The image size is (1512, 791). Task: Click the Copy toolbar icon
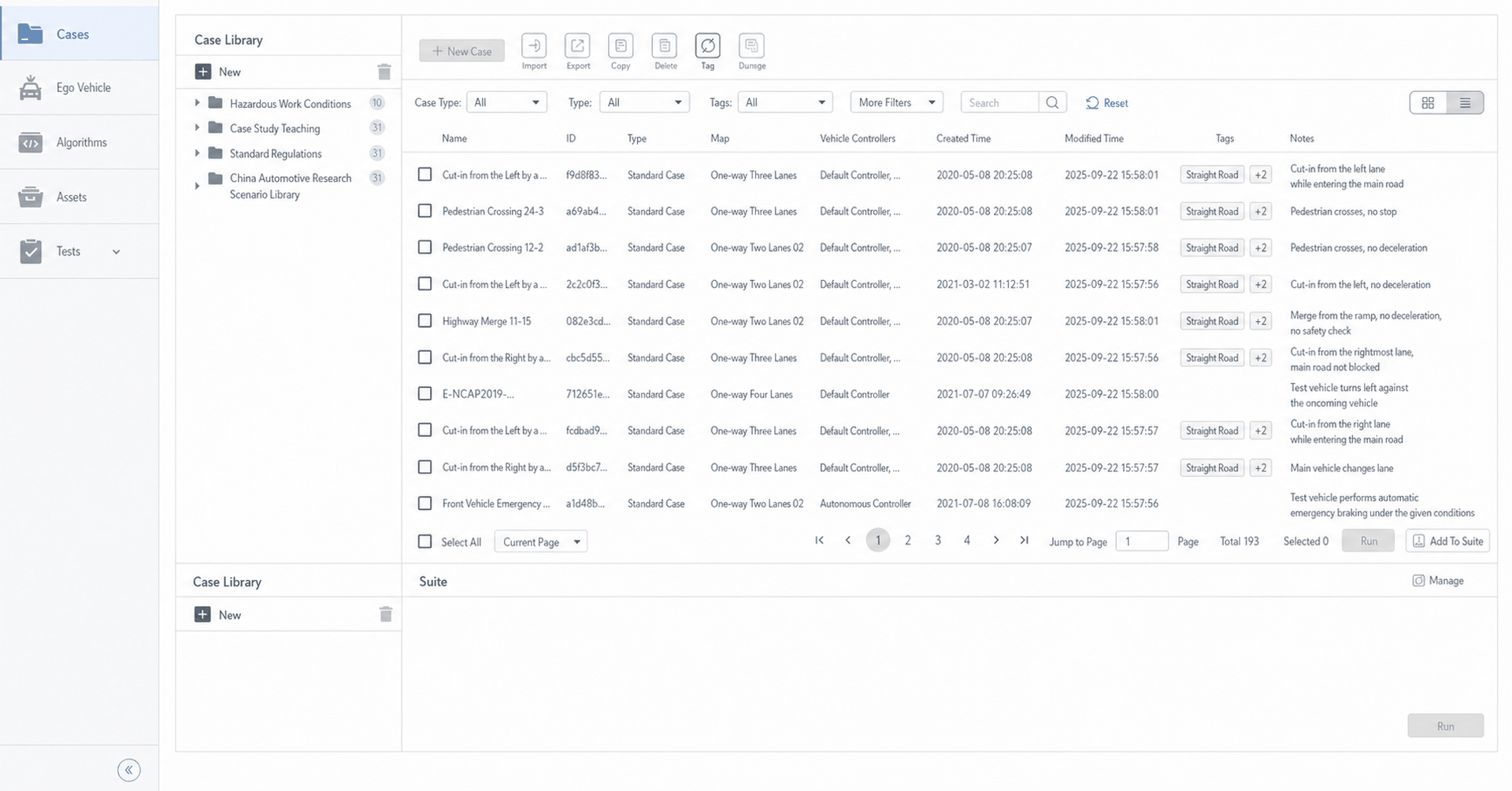621,46
